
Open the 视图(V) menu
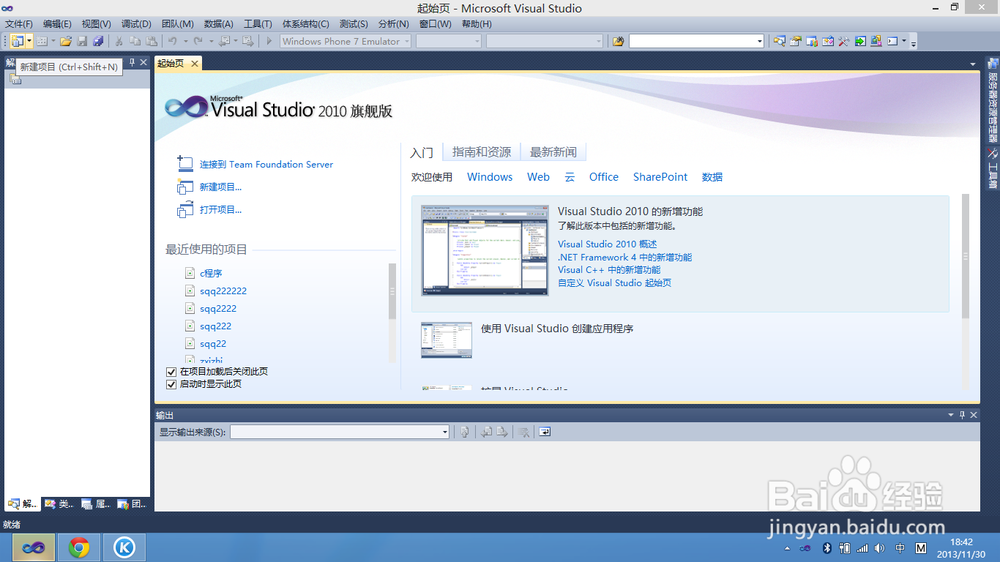[96, 24]
